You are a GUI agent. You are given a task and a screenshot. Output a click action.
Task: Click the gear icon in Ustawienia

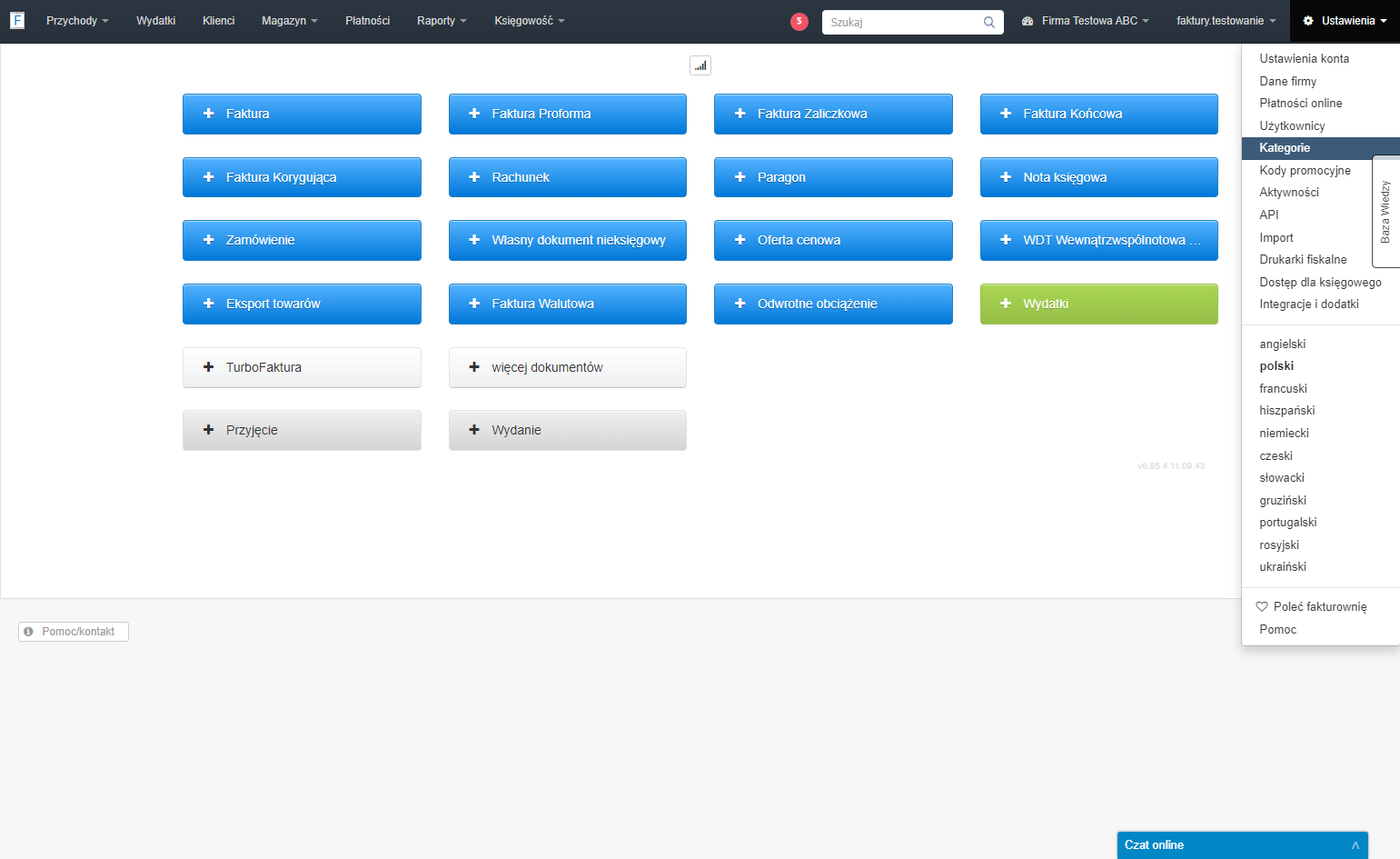(x=1308, y=21)
